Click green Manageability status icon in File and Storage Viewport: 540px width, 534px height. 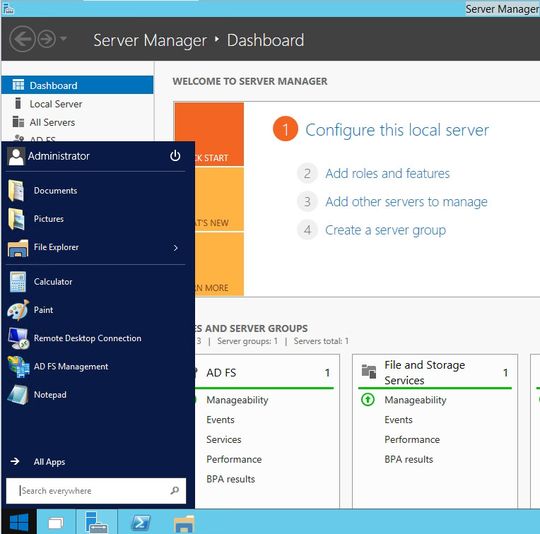tap(368, 400)
